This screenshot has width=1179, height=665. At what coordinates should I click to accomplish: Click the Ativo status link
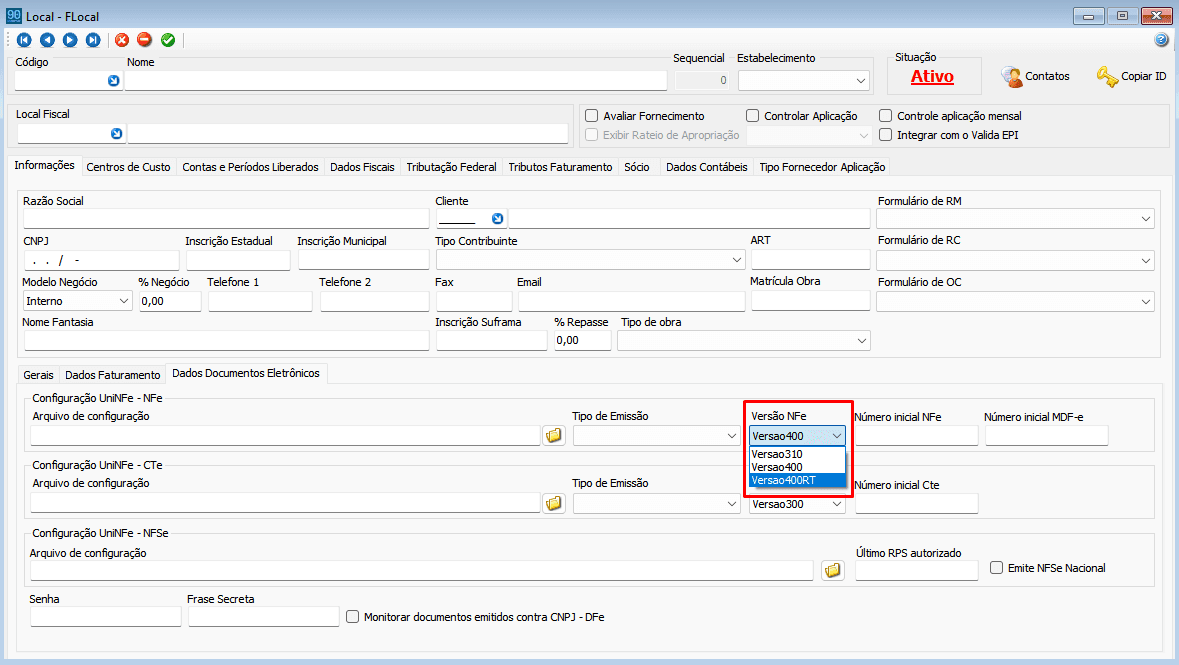[932, 76]
